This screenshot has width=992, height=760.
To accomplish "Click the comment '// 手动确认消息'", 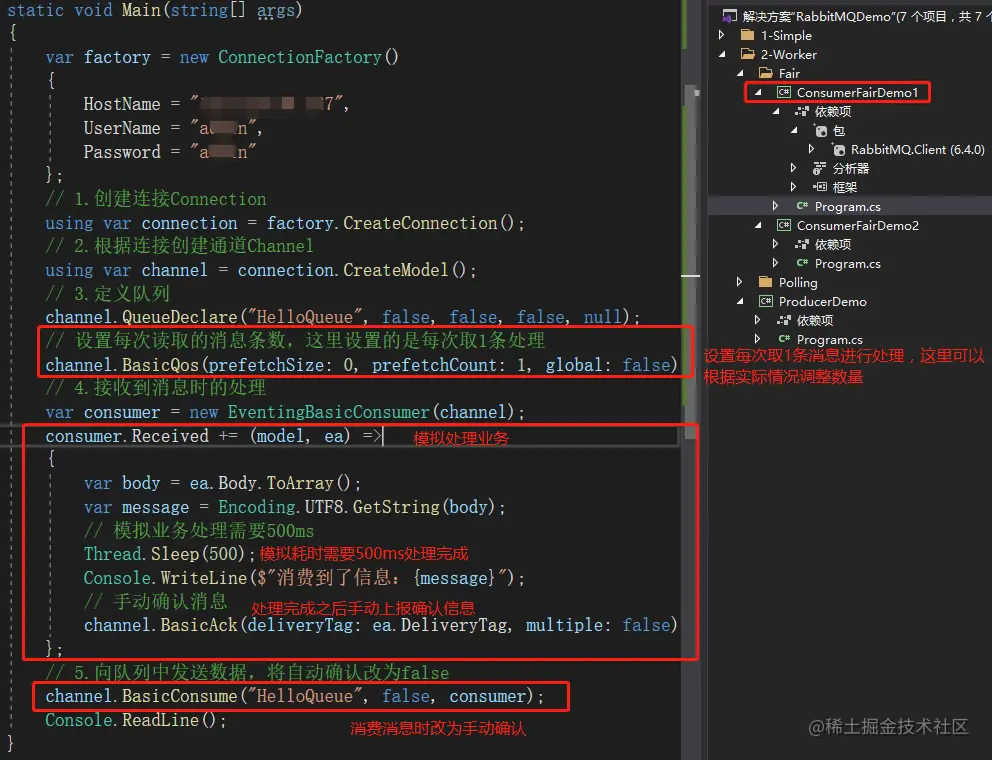I will click(155, 601).
